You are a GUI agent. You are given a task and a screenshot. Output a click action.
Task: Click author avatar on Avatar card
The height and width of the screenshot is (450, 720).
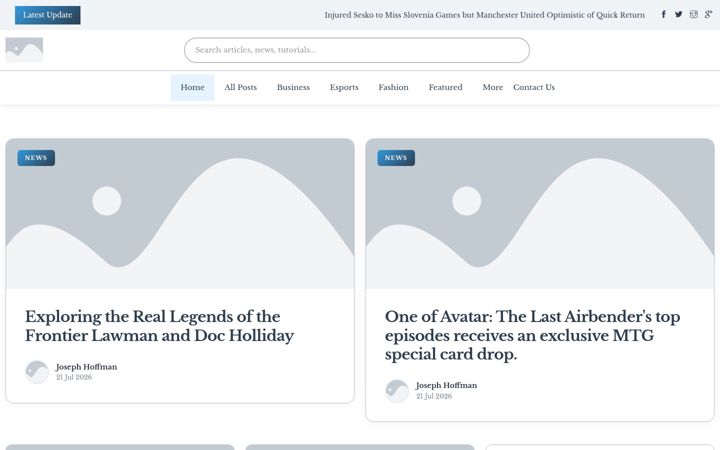[x=397, y=391]
